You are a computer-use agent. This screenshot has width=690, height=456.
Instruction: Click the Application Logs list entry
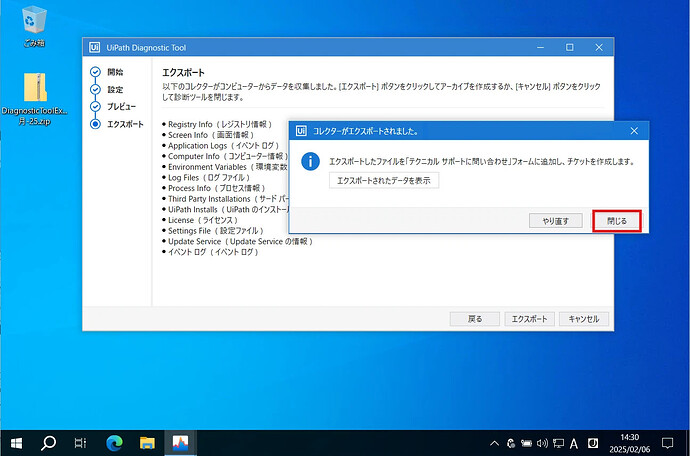point(220,146)
